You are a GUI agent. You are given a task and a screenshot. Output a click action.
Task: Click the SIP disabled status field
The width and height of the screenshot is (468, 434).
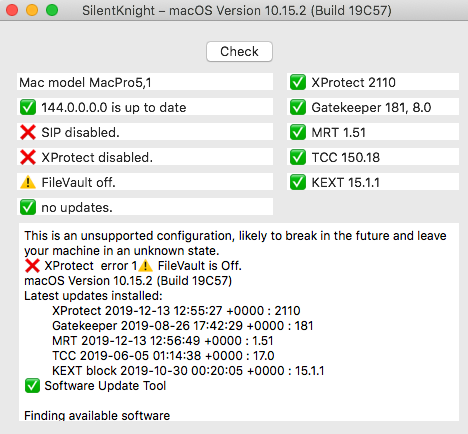(x=145, y=132)
